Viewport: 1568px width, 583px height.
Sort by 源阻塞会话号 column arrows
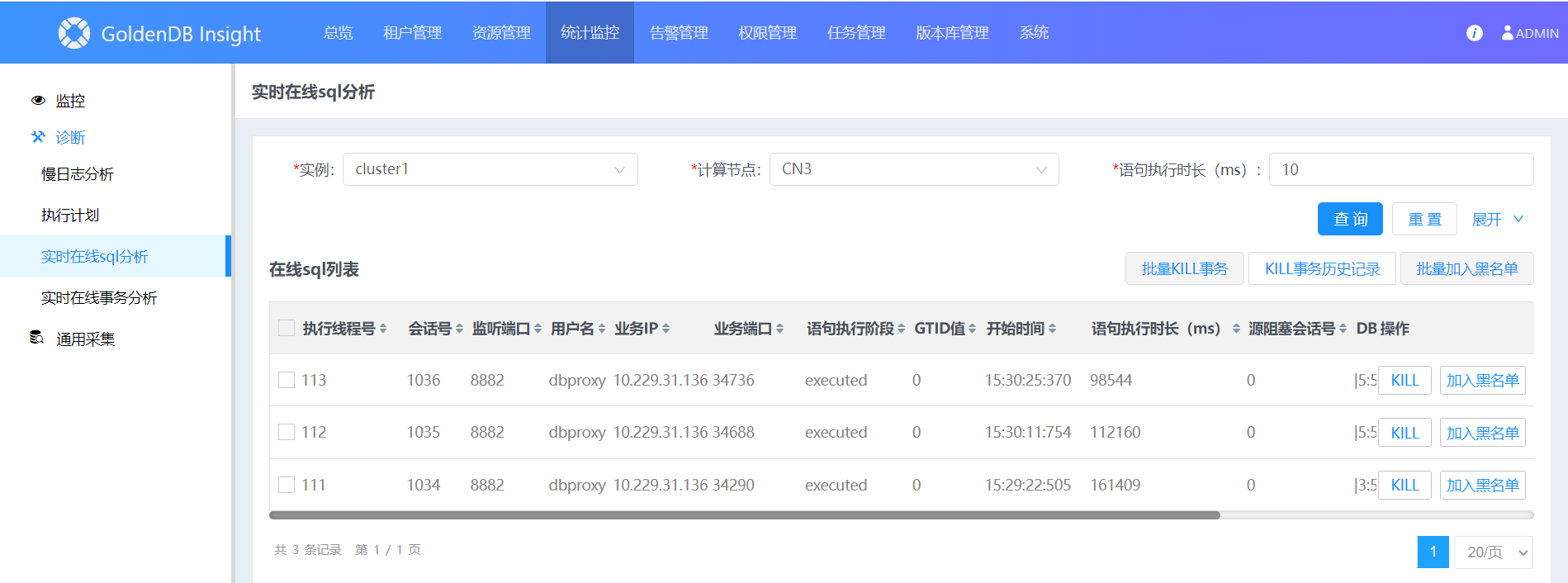coord(1343,329)
